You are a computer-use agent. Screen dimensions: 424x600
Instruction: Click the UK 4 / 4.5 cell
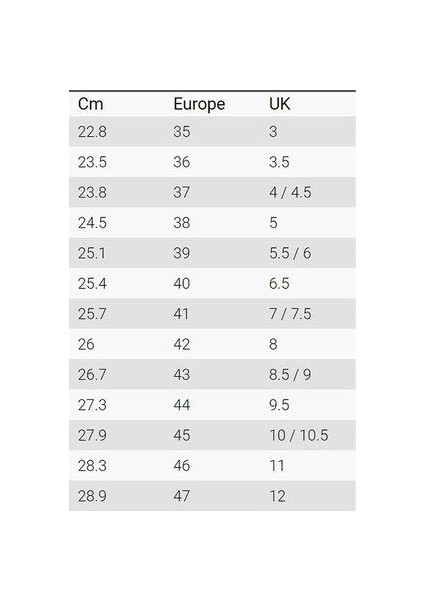290,192
